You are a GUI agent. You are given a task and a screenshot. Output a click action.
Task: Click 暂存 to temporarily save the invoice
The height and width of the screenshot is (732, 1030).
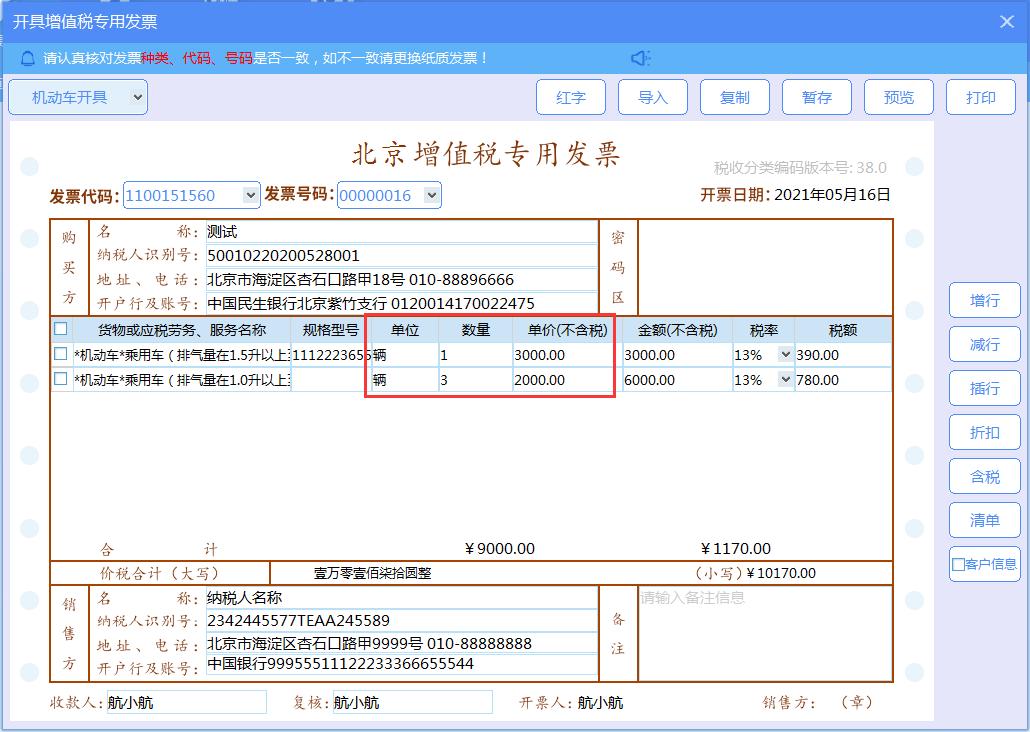tap(817, 96)
